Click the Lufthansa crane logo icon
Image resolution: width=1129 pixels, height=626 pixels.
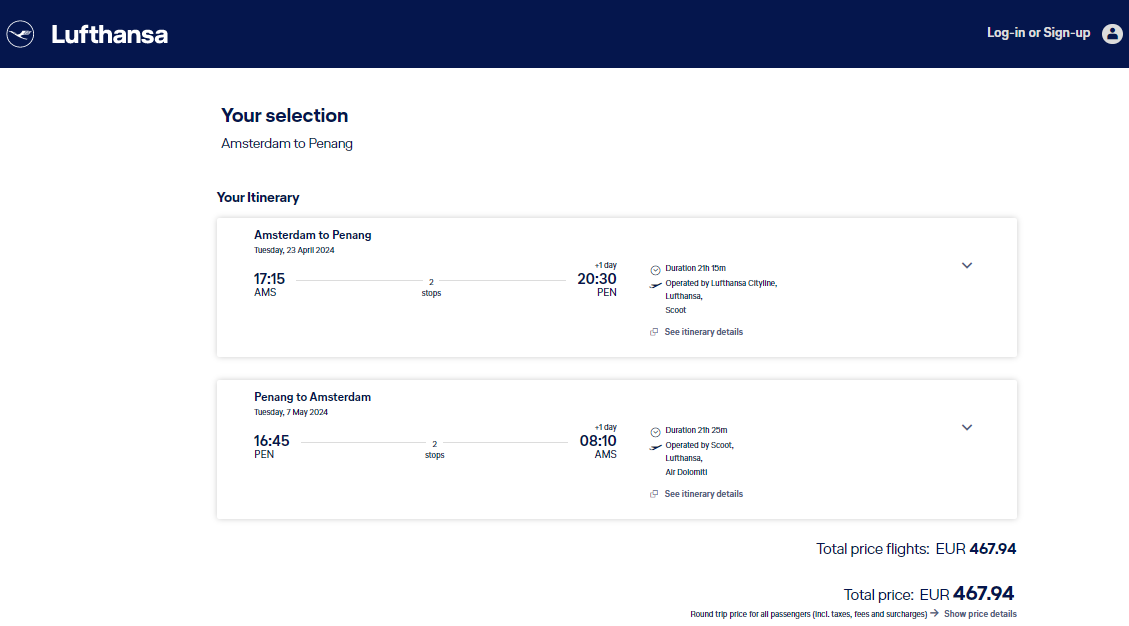coord(20,34)
